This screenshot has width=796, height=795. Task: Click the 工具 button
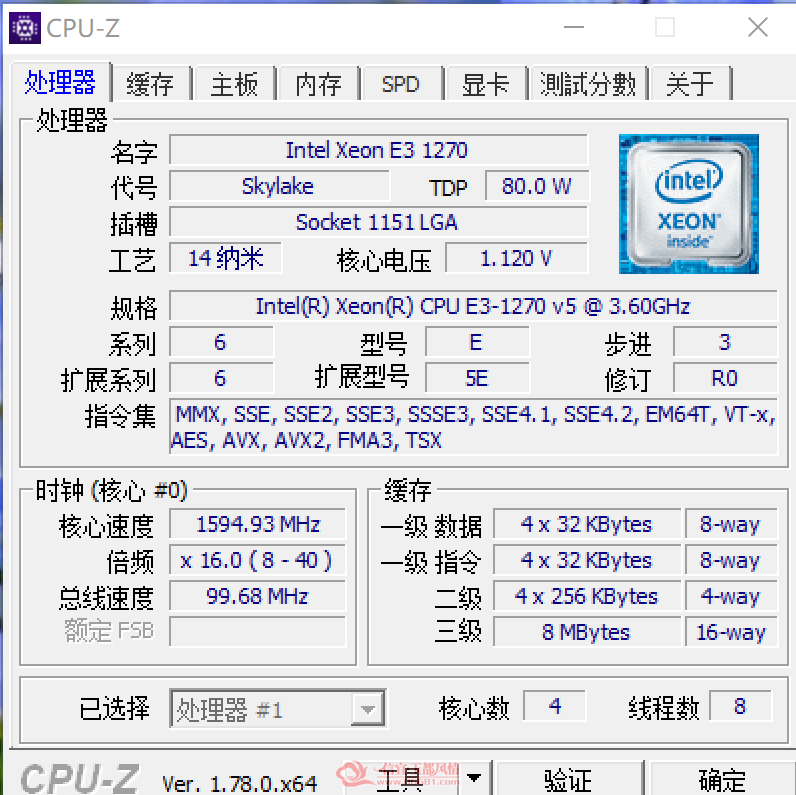point(401,779)
